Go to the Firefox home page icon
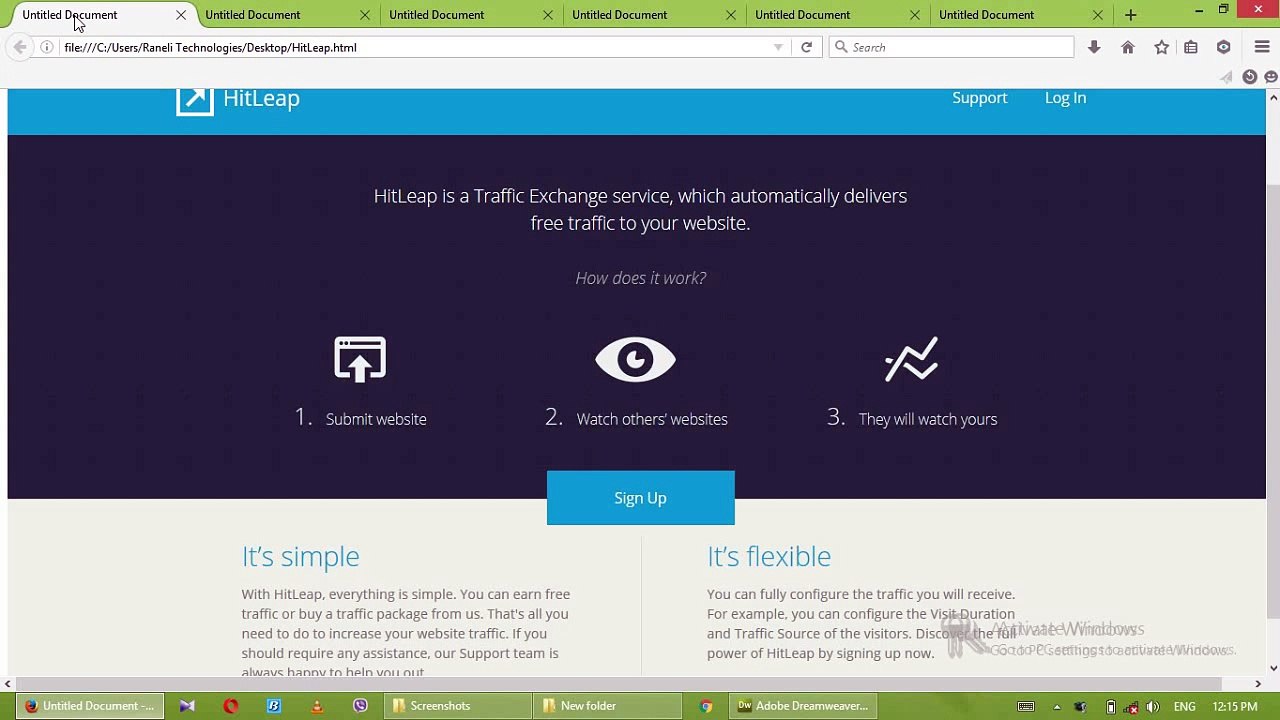The width and height of the screenshot is (1280, 720). tap(1128, 47)
